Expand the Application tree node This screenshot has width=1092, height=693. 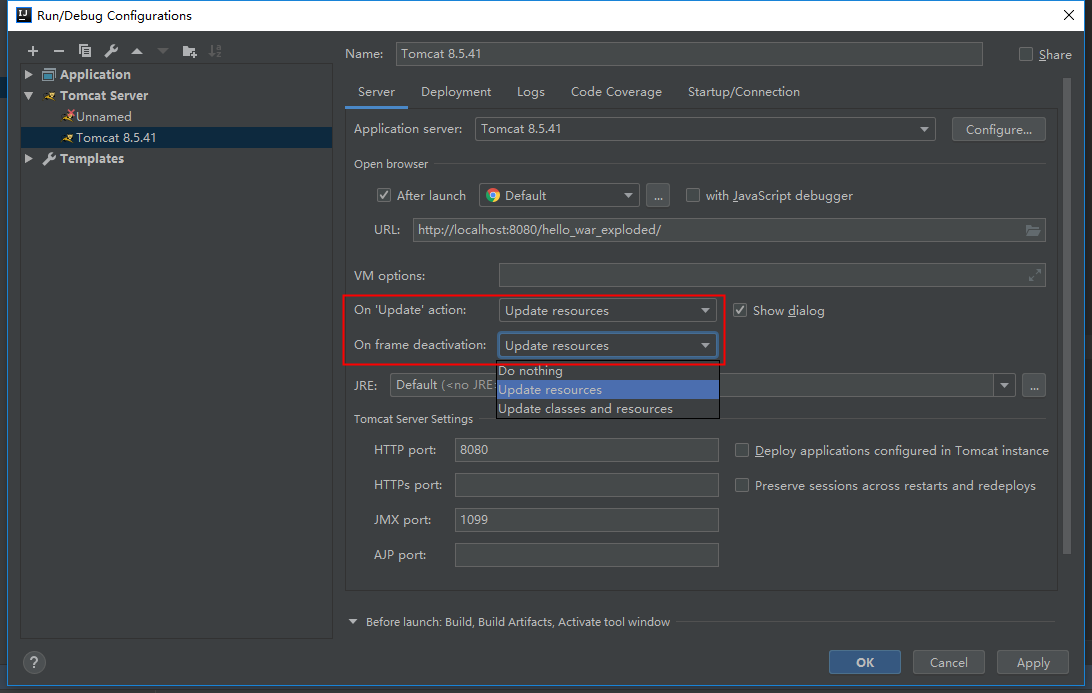click(29, 75)
